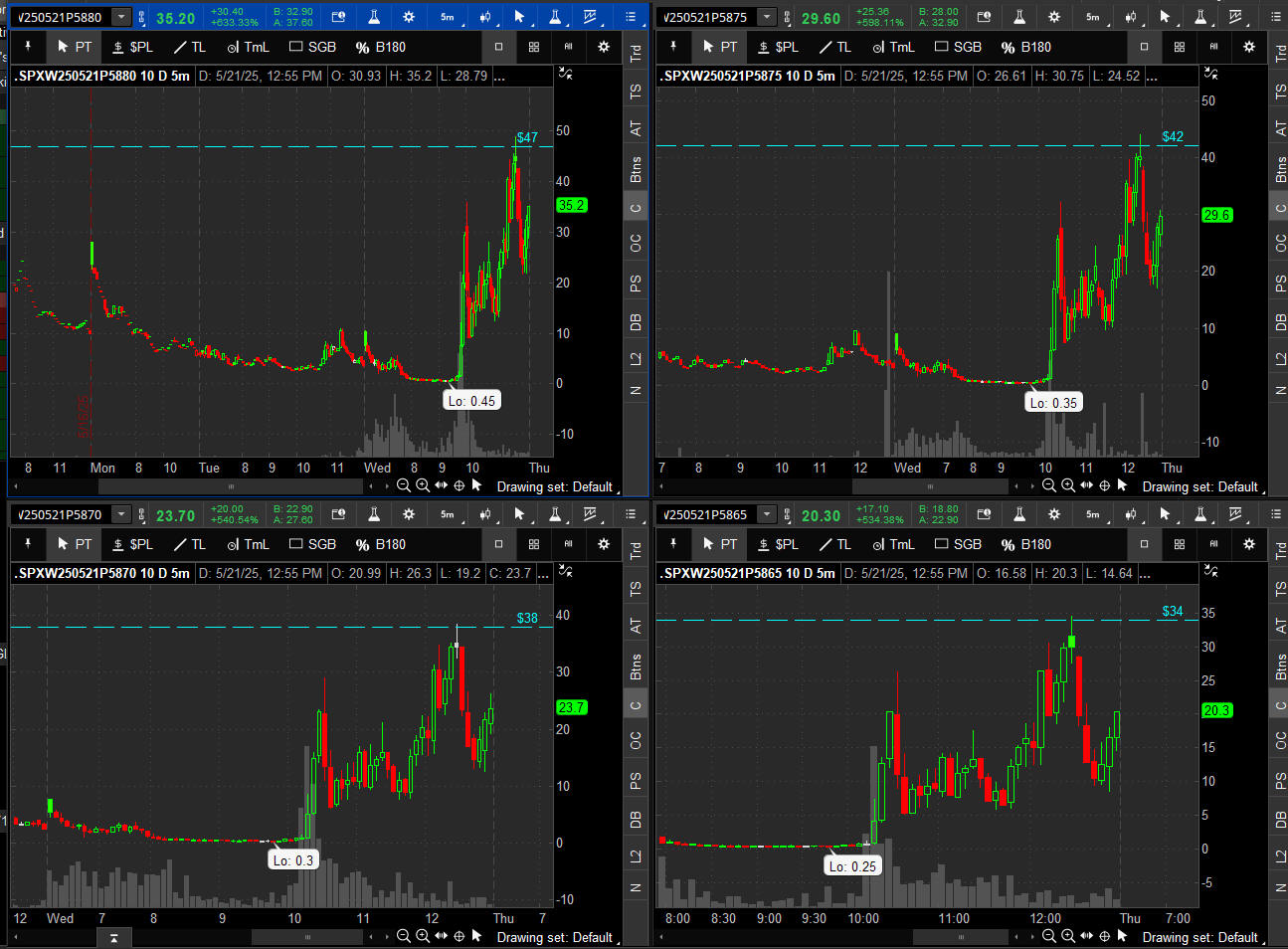Click the clock board icon in the 5870 toolbar
Image resolution: width=1288 pixels, height=949 pixels.
(x=338, y=514)
